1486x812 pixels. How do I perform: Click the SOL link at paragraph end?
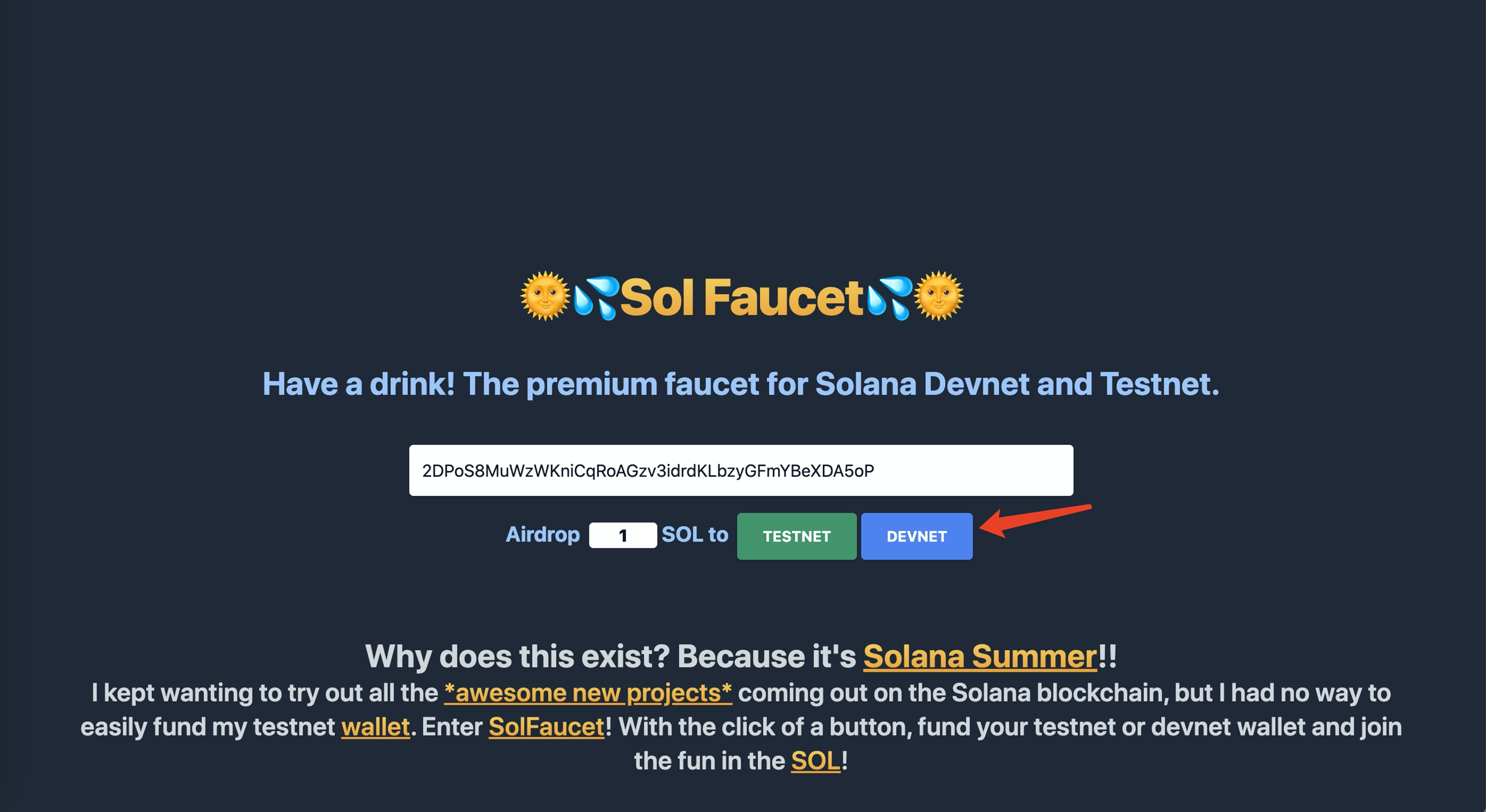coord(815,761)
